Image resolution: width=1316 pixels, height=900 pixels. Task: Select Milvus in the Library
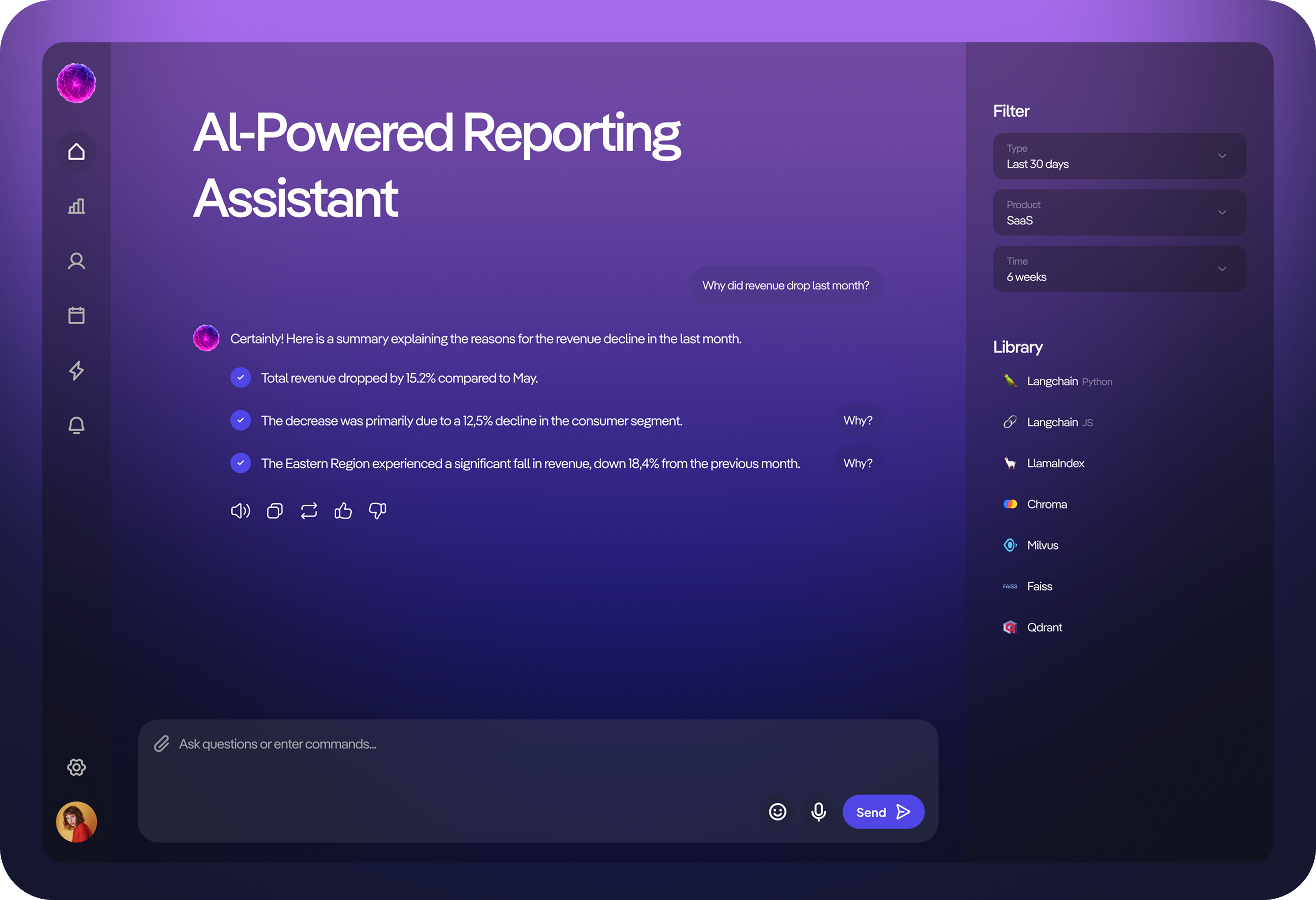pos(1030,545)
